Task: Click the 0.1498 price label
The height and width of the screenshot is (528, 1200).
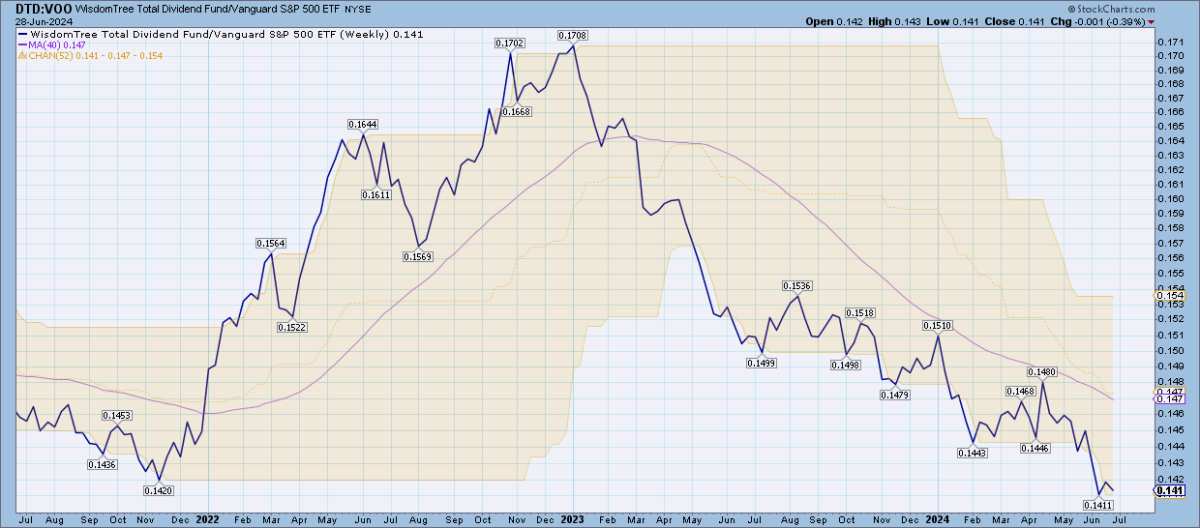Action: [846, 365]
